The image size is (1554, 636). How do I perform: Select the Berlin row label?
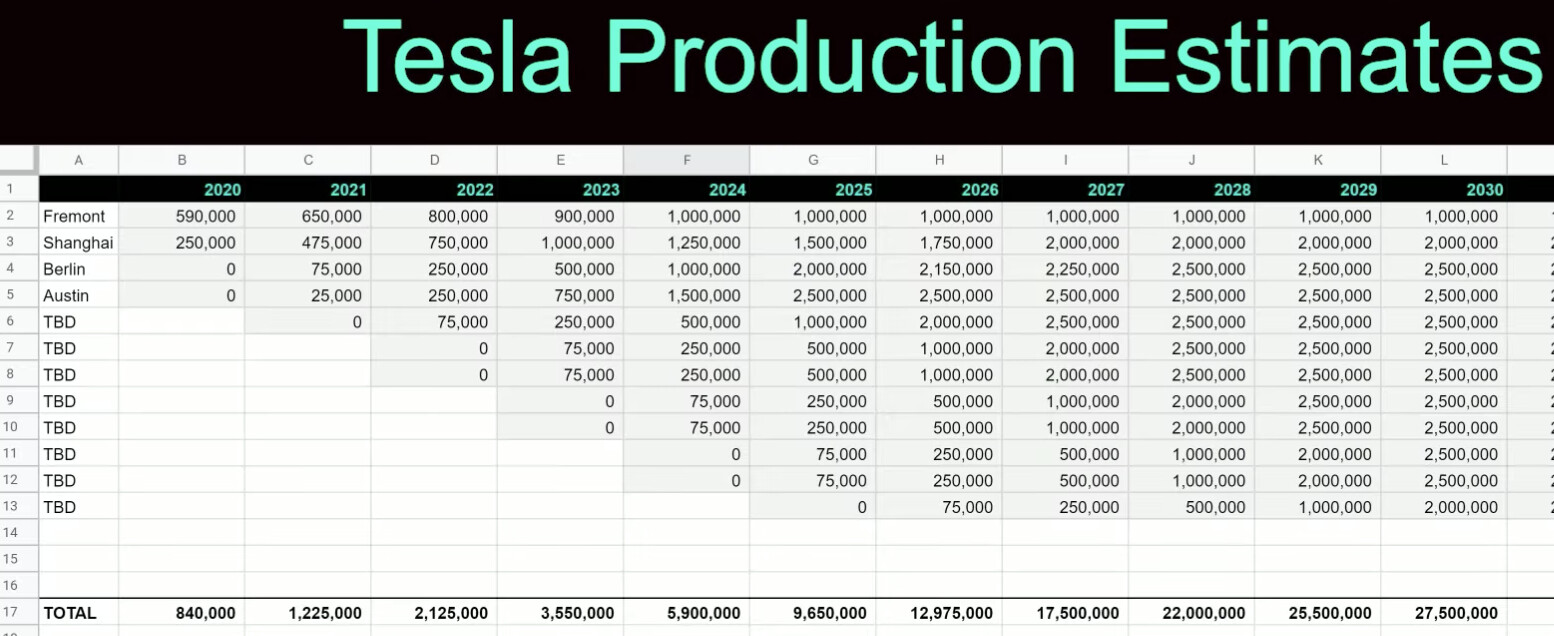click(x=79, y=269)
